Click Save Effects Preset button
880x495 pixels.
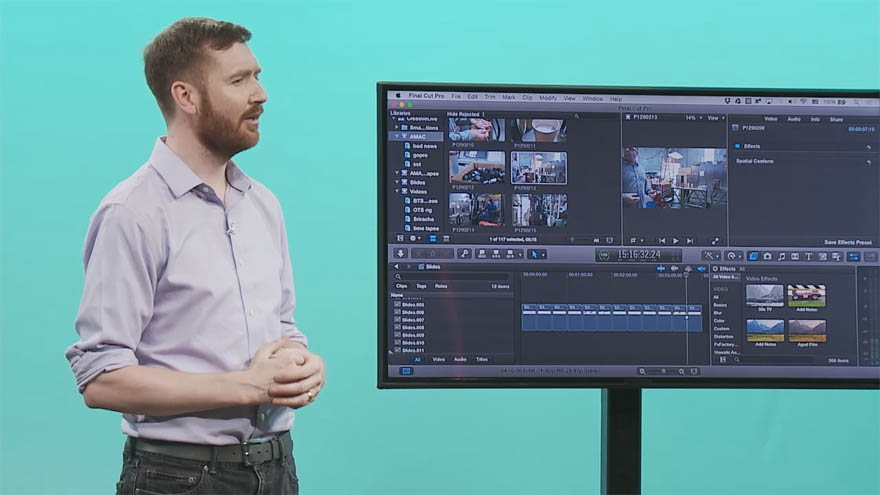coord(847,242)
